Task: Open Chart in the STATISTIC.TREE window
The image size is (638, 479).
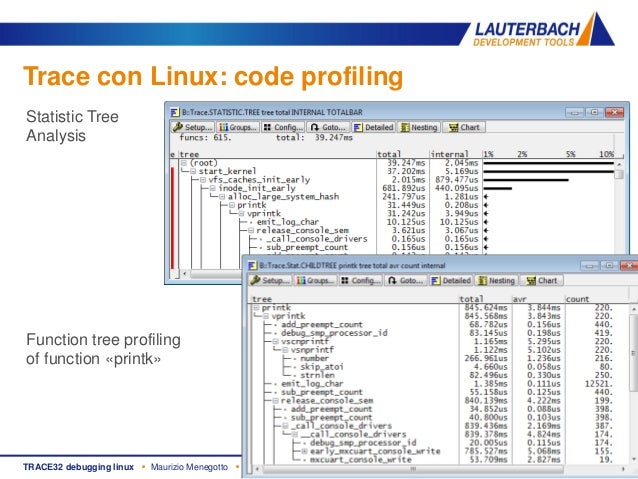Action: pyautogui.click(x=464, y=127)
